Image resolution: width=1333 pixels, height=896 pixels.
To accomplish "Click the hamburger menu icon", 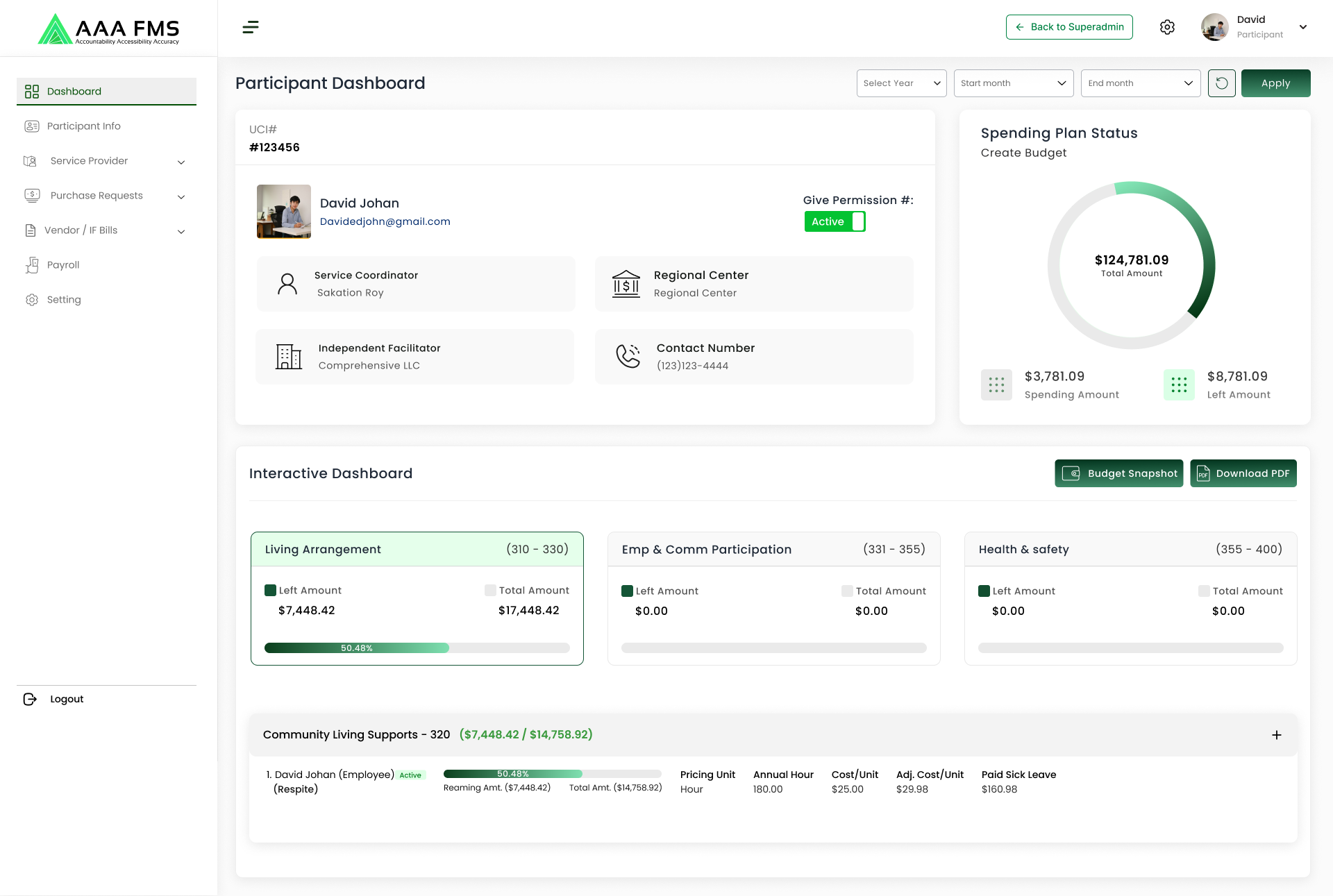I will click(251, 27).
